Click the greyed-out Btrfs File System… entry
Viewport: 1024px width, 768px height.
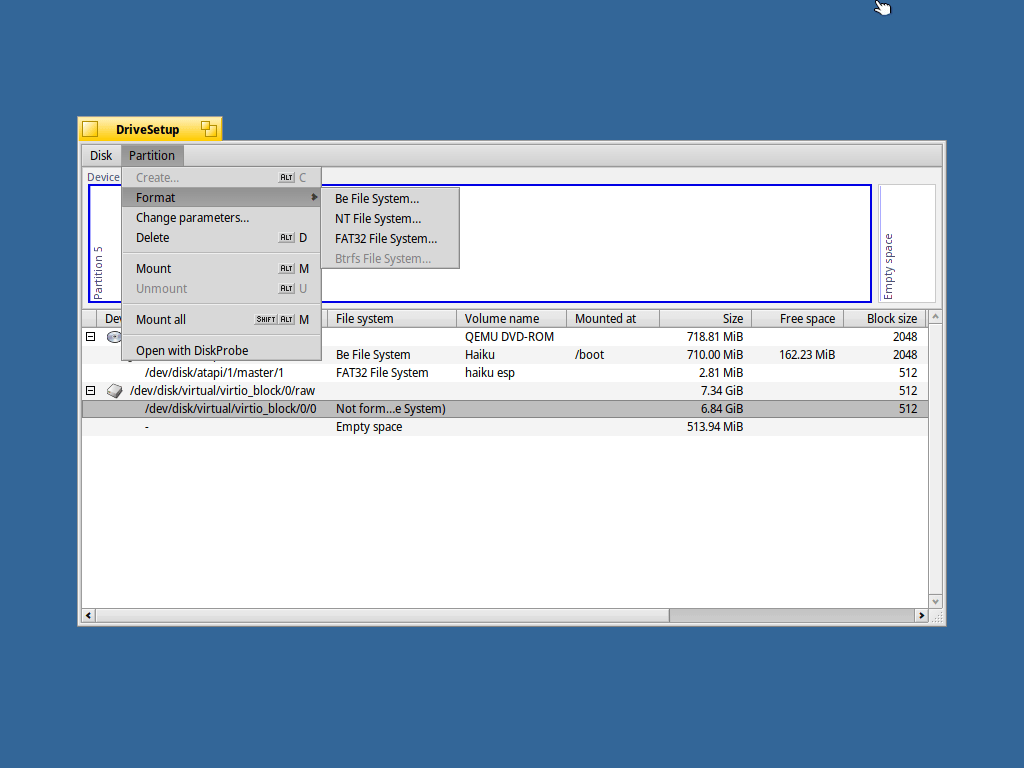(390, 259)
